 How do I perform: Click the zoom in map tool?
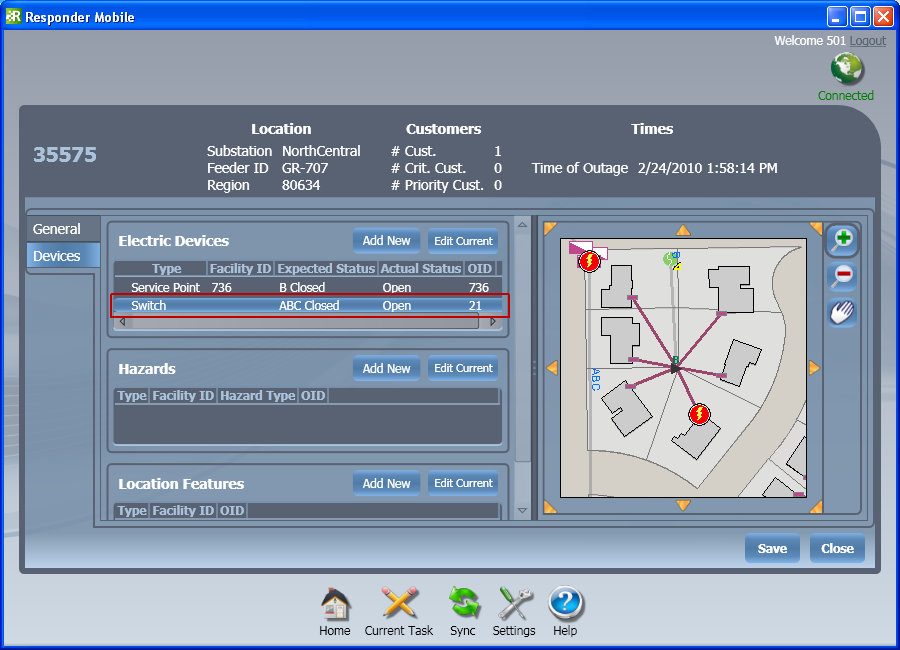[x=842, y=240]
